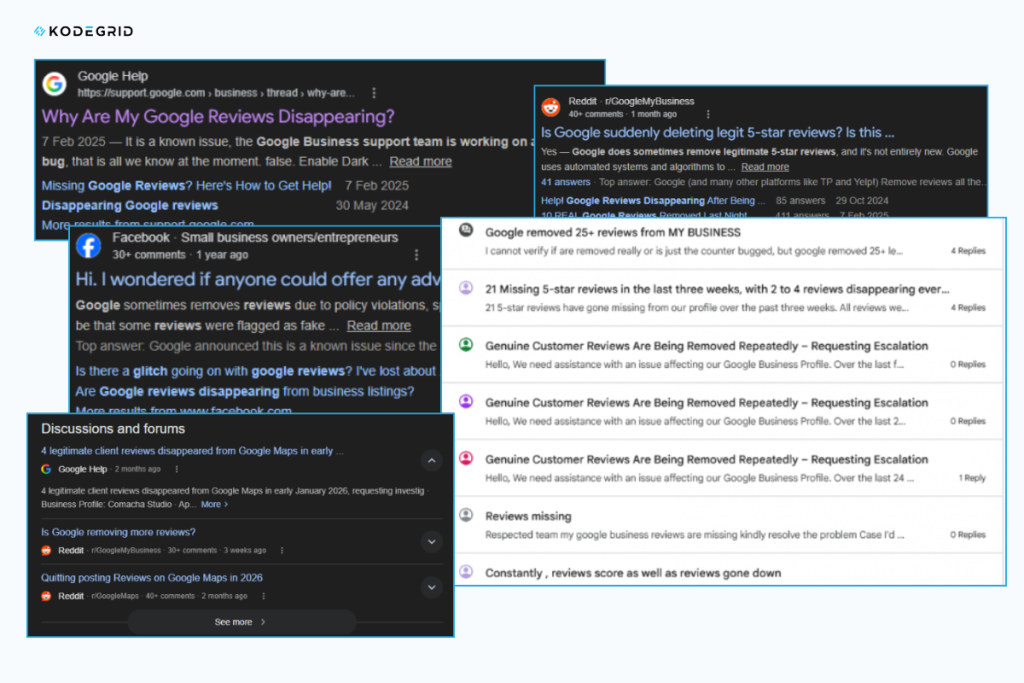Image resolution: width=1024 pixels, height=683 pixels.
Task: Expand the 'Is Google removing more reviews?' discussion
Action: tap(430, 541)
